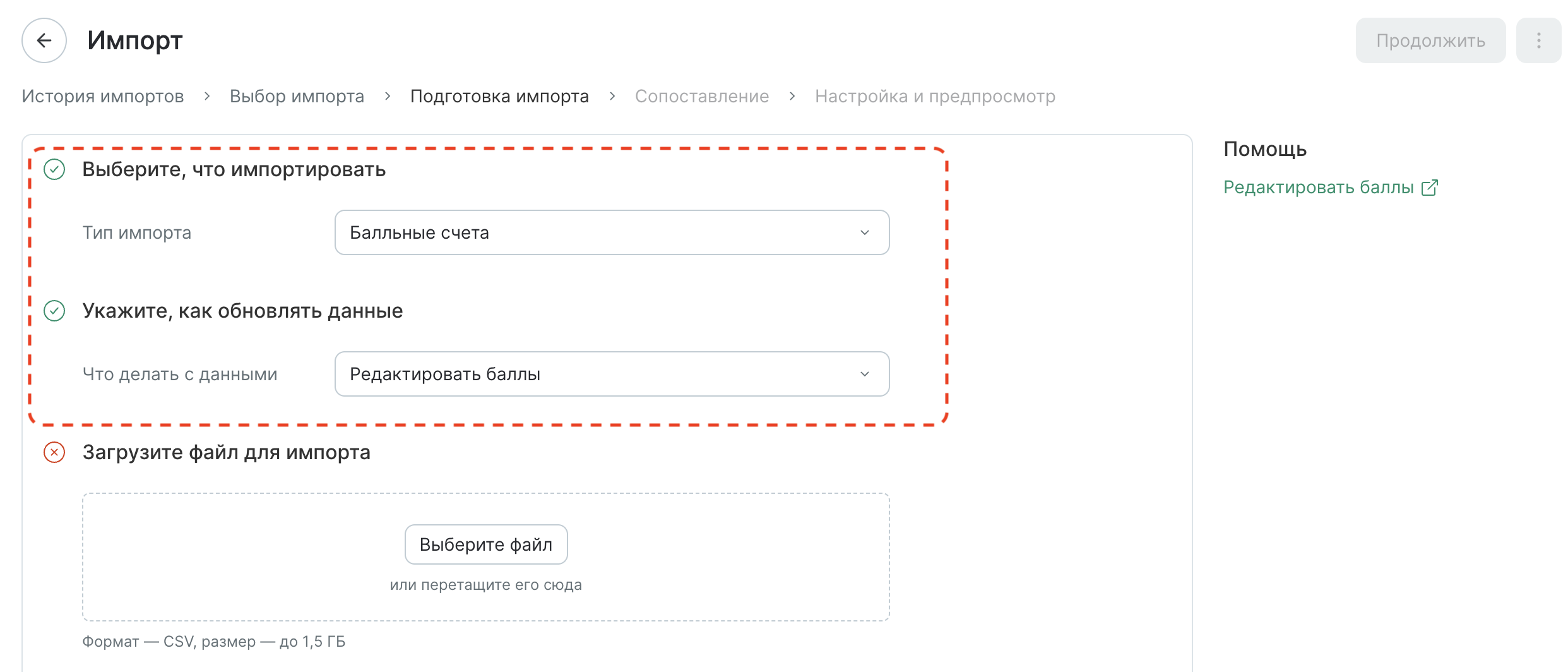The width and height of the screenshot is (1568, 672).
Task: Go to Сопоставление breadcrumb step
Action: 702,96
